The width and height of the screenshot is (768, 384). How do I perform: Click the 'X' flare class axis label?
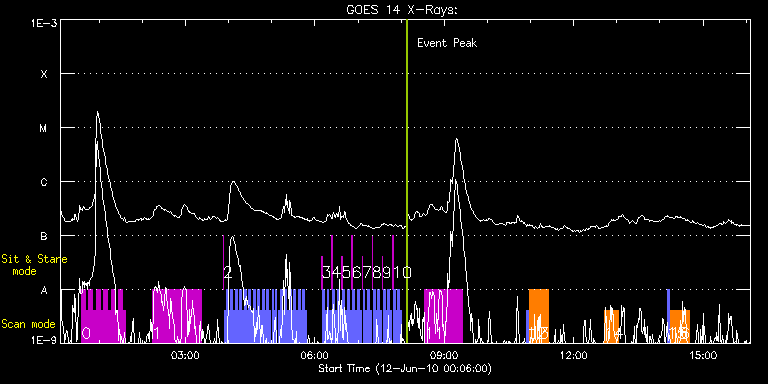44,74
